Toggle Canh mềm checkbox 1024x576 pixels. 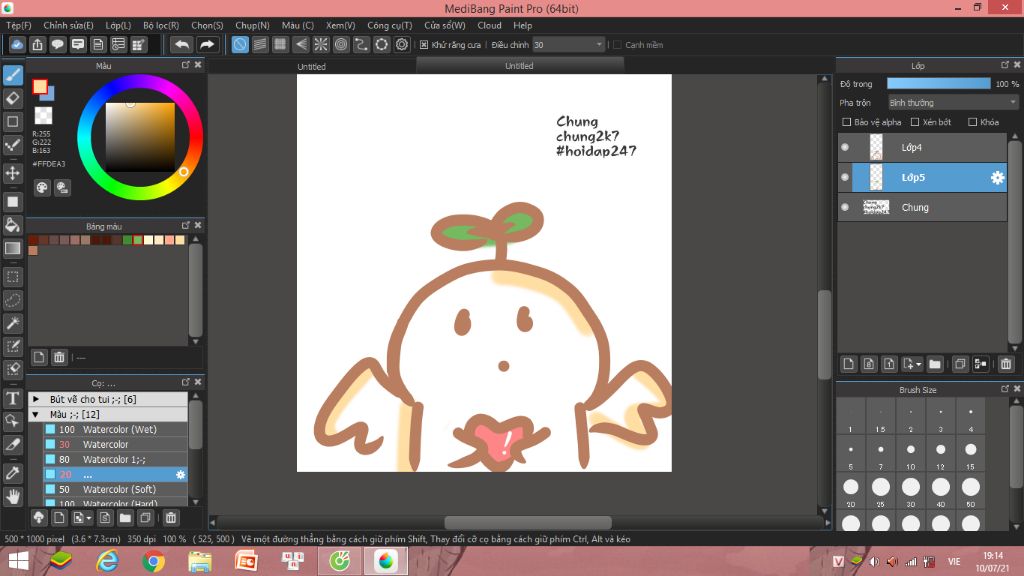tap(617, 45)
